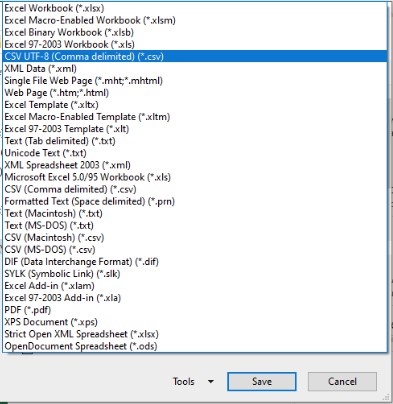
Task: Choose plain CSV (Comma delimited) (*.csv)
Action: (x=195, y=189)
